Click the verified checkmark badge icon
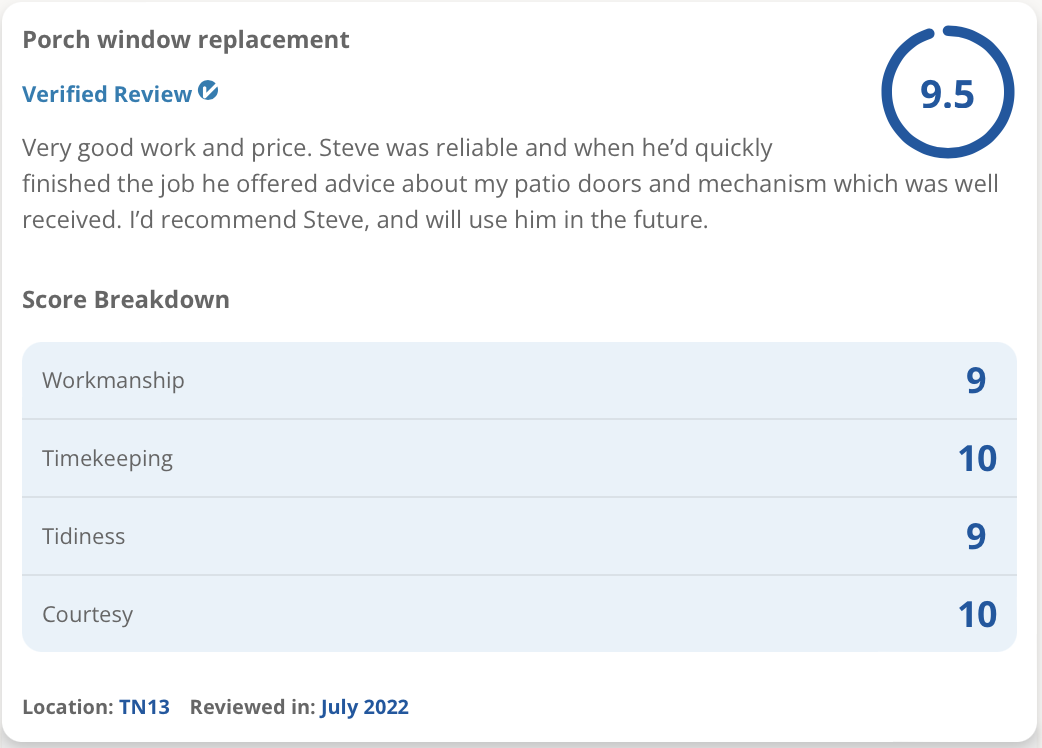 pyautogui.click(x=208, y=90)
